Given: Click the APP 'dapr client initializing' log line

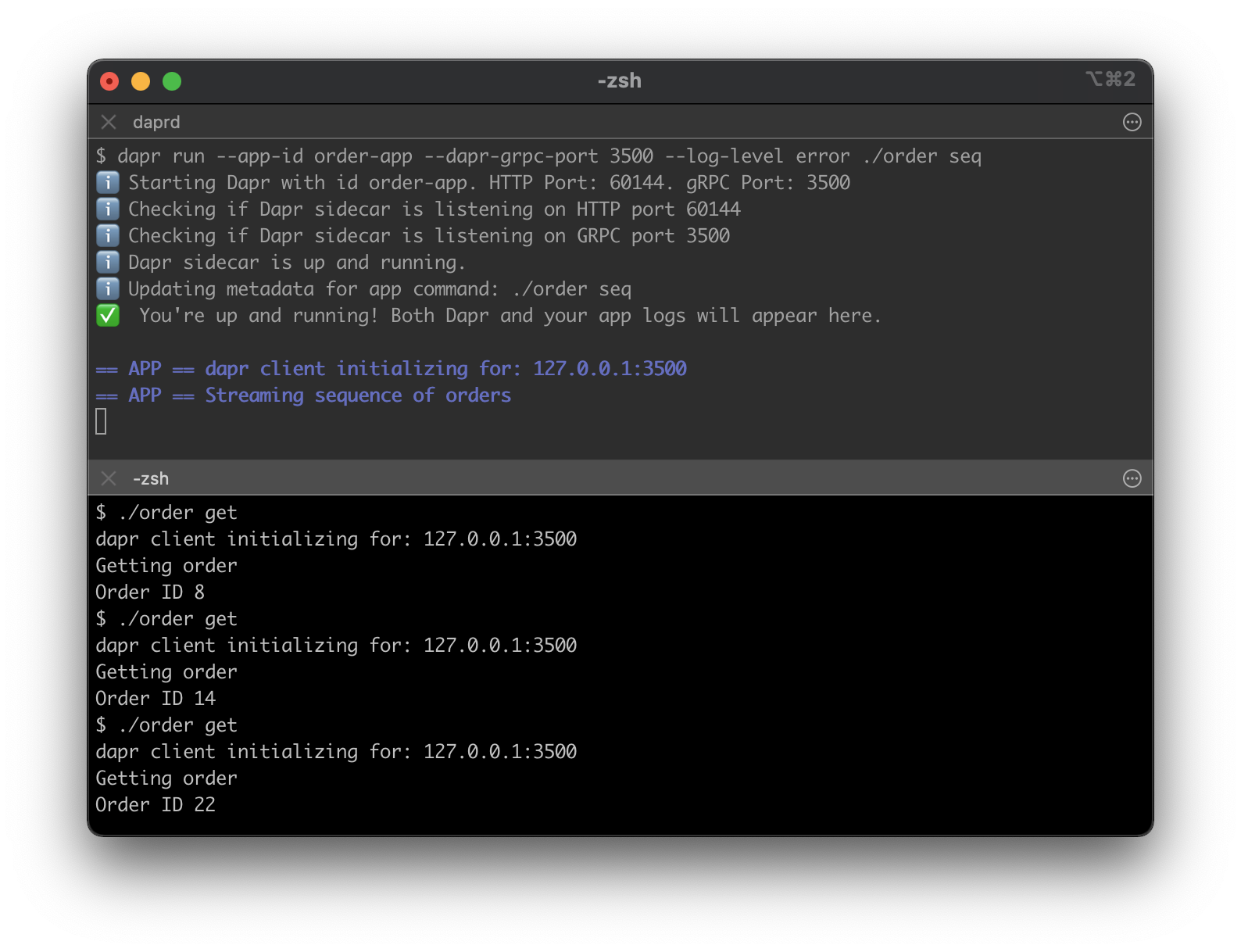Looking at the screenshot, I should click(391, 369).
